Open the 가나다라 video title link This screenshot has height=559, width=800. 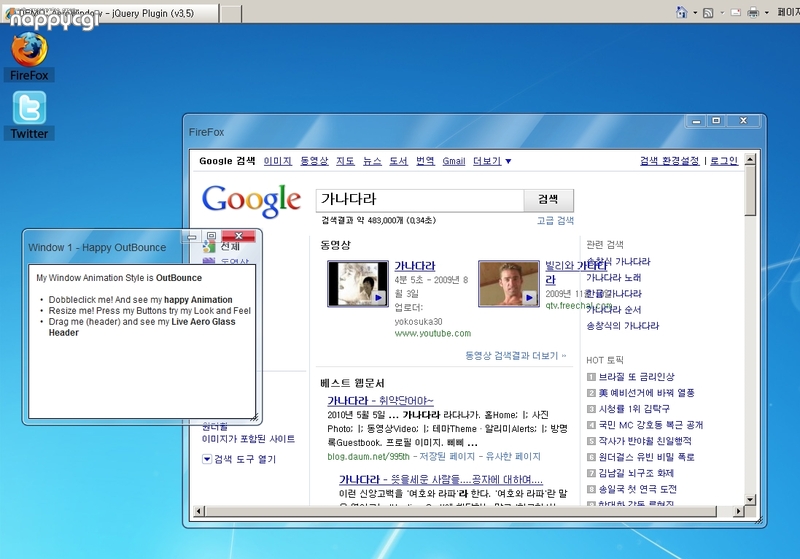pyautogui.click(x=415, y=266)
